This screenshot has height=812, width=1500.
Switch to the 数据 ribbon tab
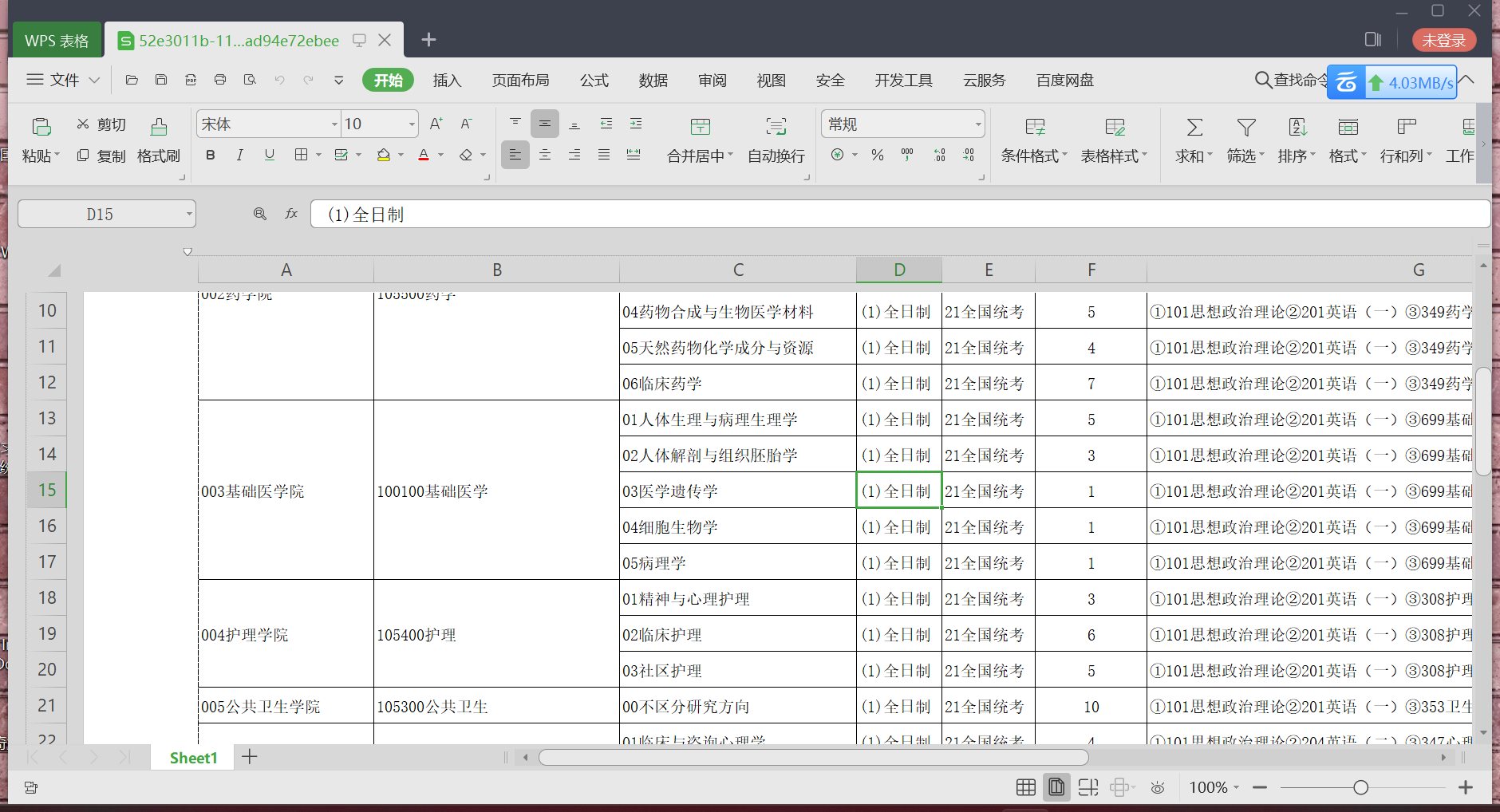pyautogui.click(x=653, y=80)
